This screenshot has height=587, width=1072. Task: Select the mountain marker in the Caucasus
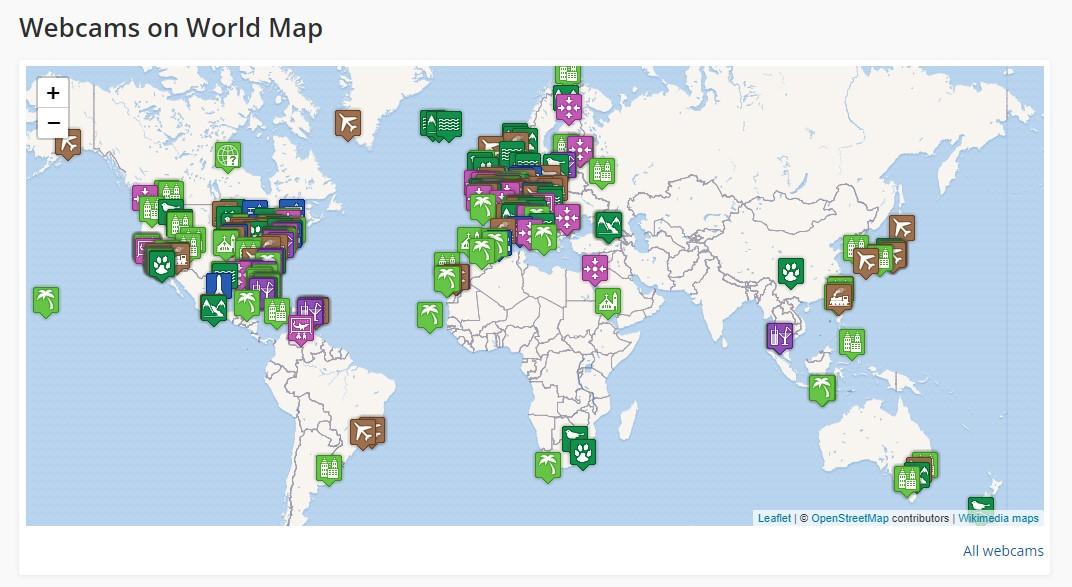(x=608, y=226)
